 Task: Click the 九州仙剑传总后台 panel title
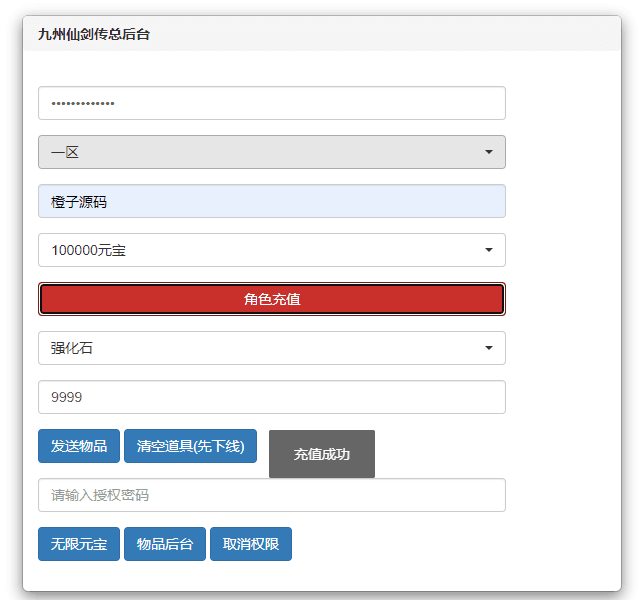(94, 34)
